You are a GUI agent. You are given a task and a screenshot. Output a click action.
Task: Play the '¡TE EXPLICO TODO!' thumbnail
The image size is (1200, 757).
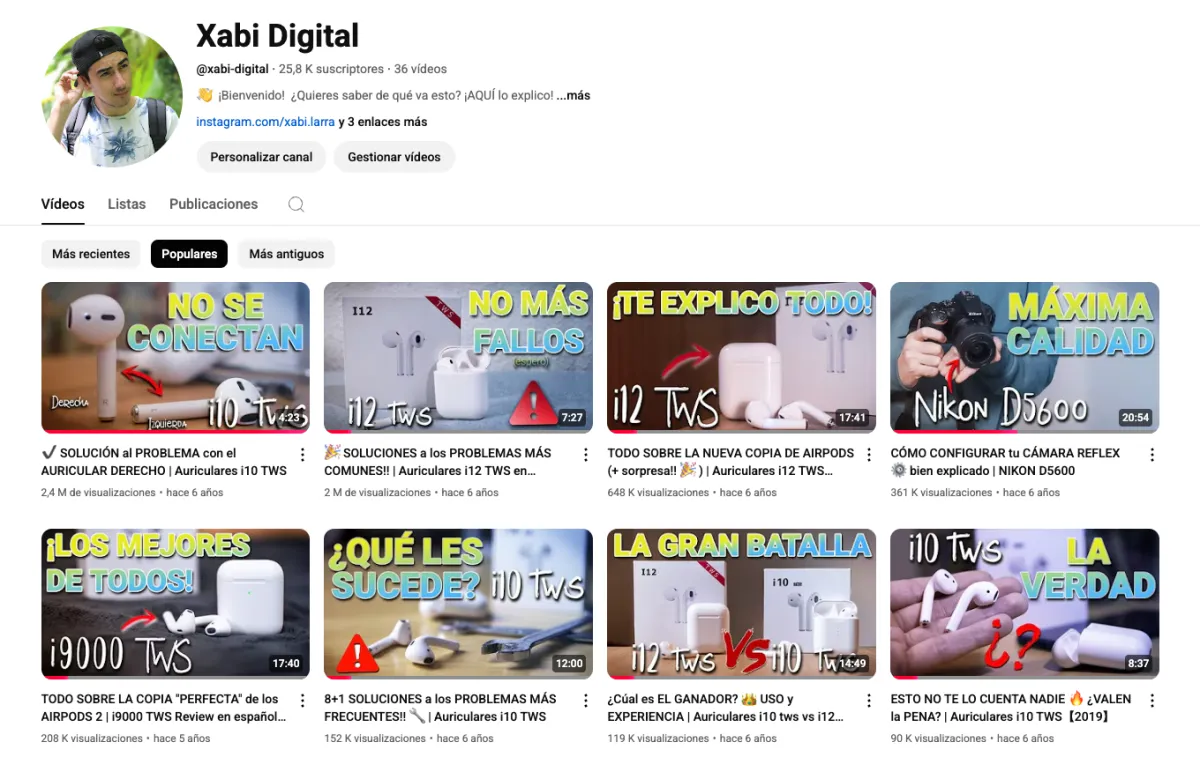tap(741, 357)
